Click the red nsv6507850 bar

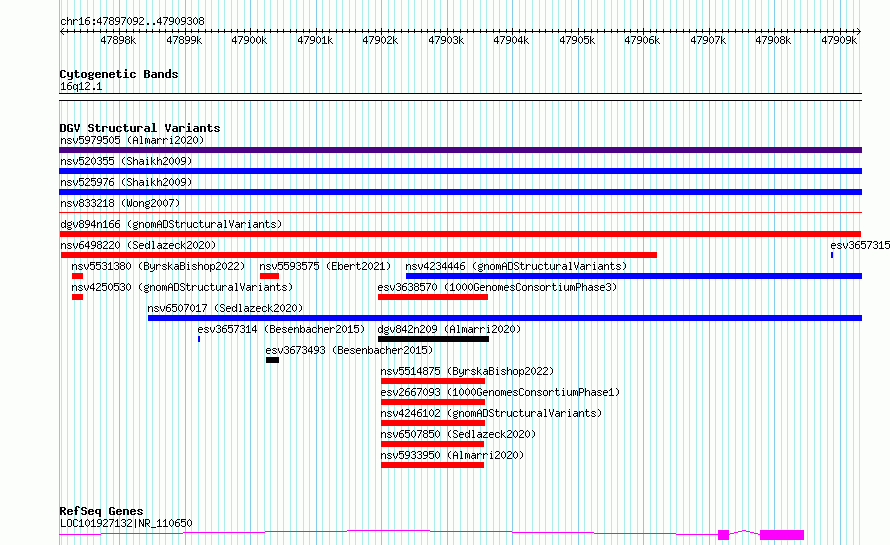433,444
